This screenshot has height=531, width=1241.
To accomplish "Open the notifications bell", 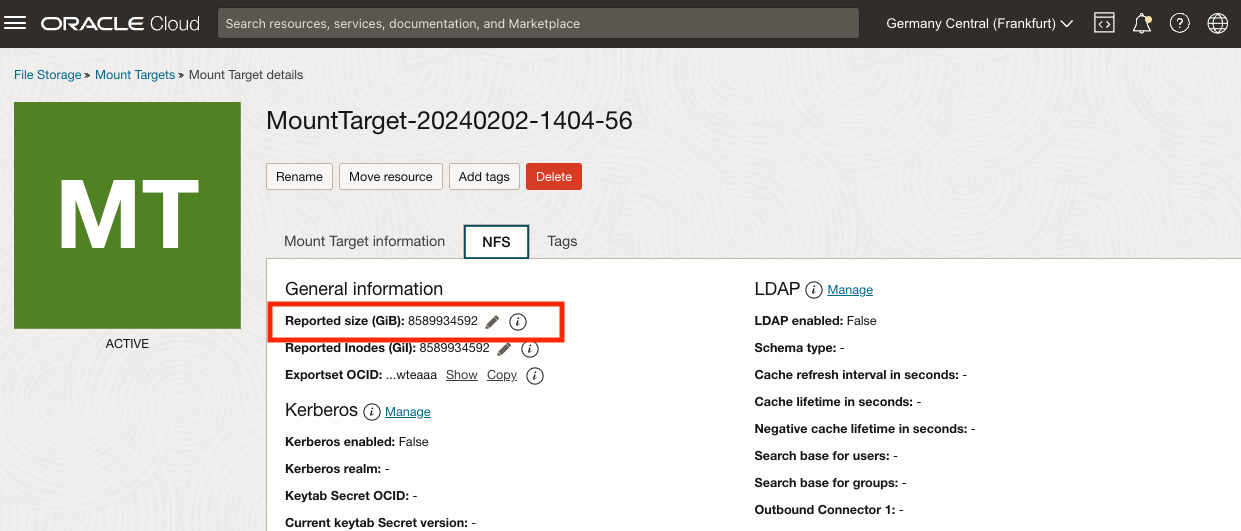I will [1142, 23].
